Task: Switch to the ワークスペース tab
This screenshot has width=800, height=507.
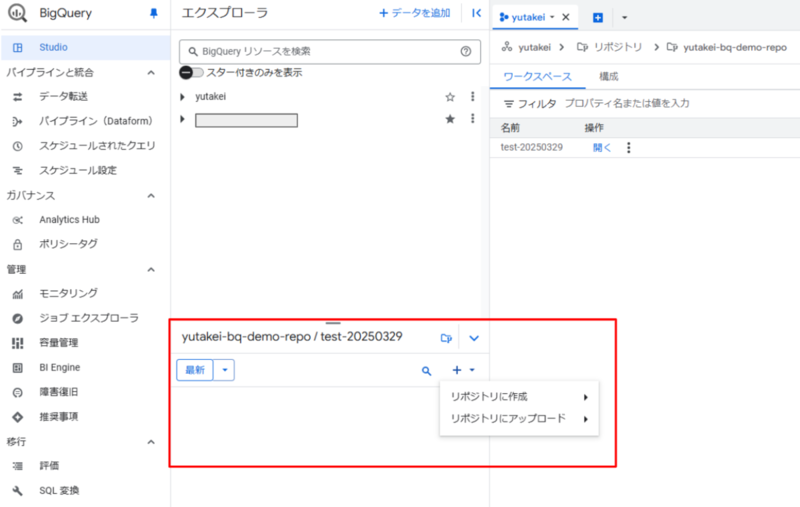Action: (537, 77)
